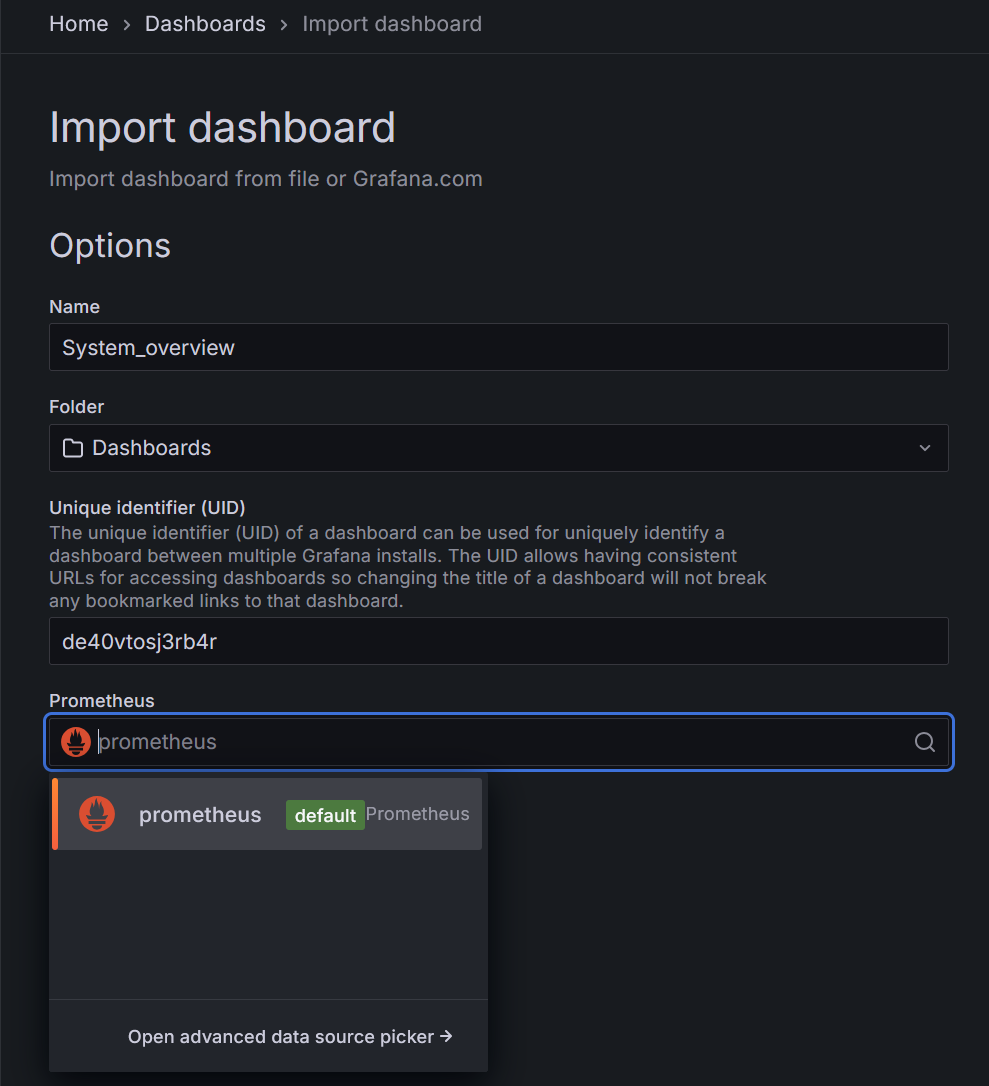Select the Prometheus label text in dropdown entry
The width and height of the screenshot is (989, 1086).
tap(418, 813)
